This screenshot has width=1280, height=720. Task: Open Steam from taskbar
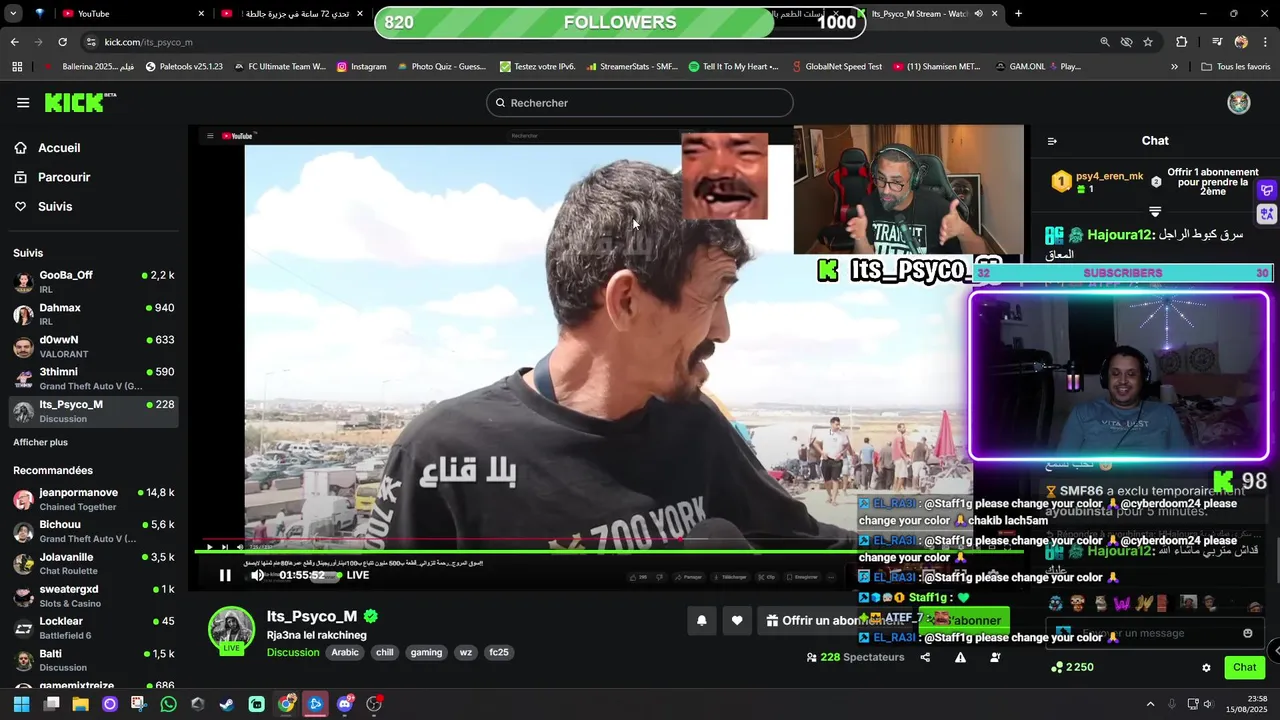(x=227, y=704)
